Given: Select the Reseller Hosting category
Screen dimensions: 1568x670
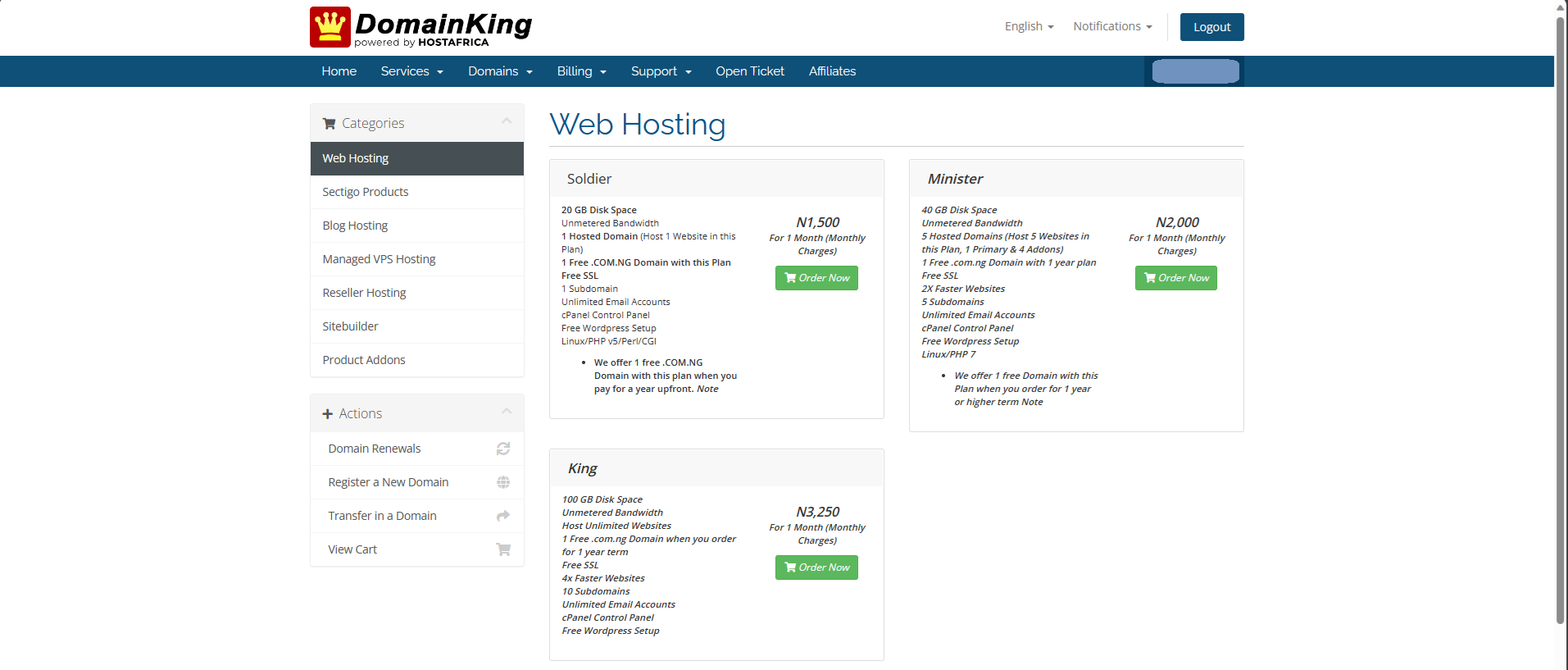Looking at the screenshot, I should 417,293.
